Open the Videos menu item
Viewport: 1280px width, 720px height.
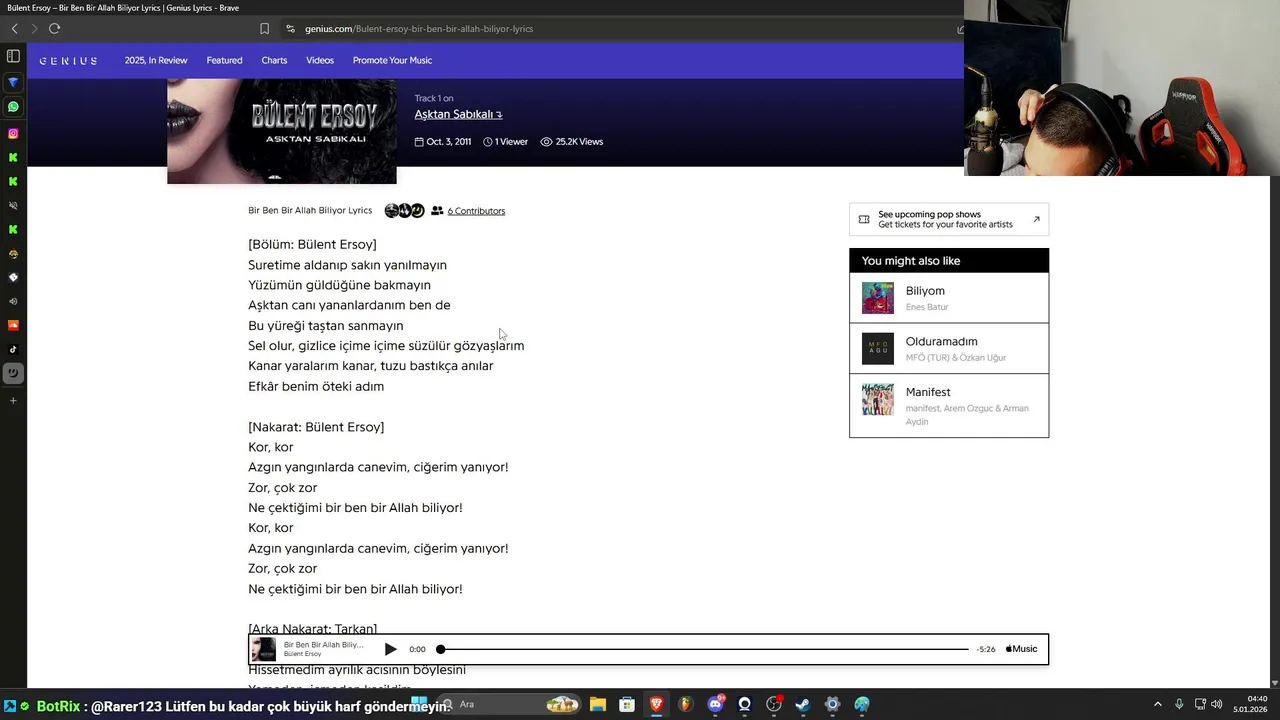(320, 60)
